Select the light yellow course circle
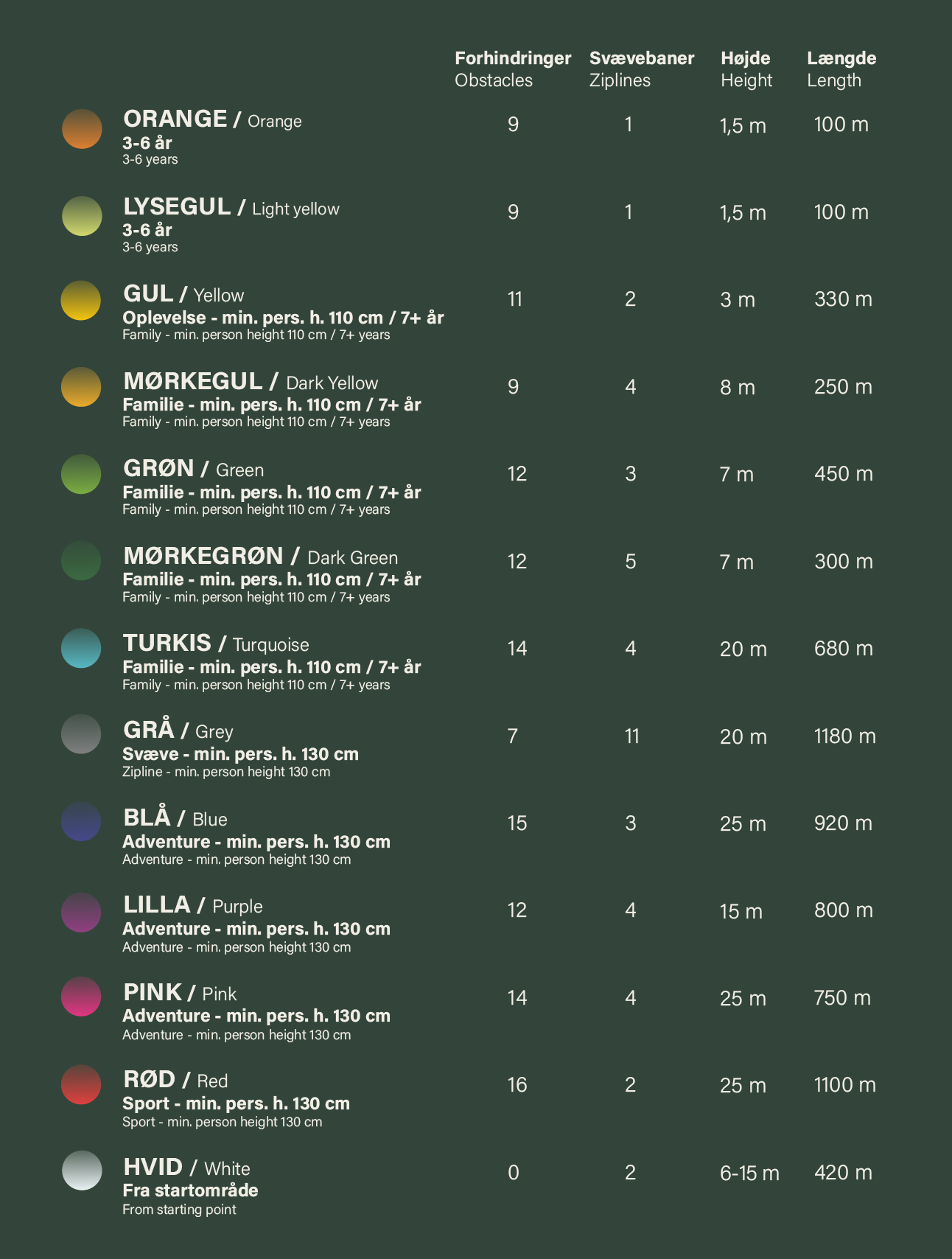This screenshot has width=952, height=1259. coord(82,216)
